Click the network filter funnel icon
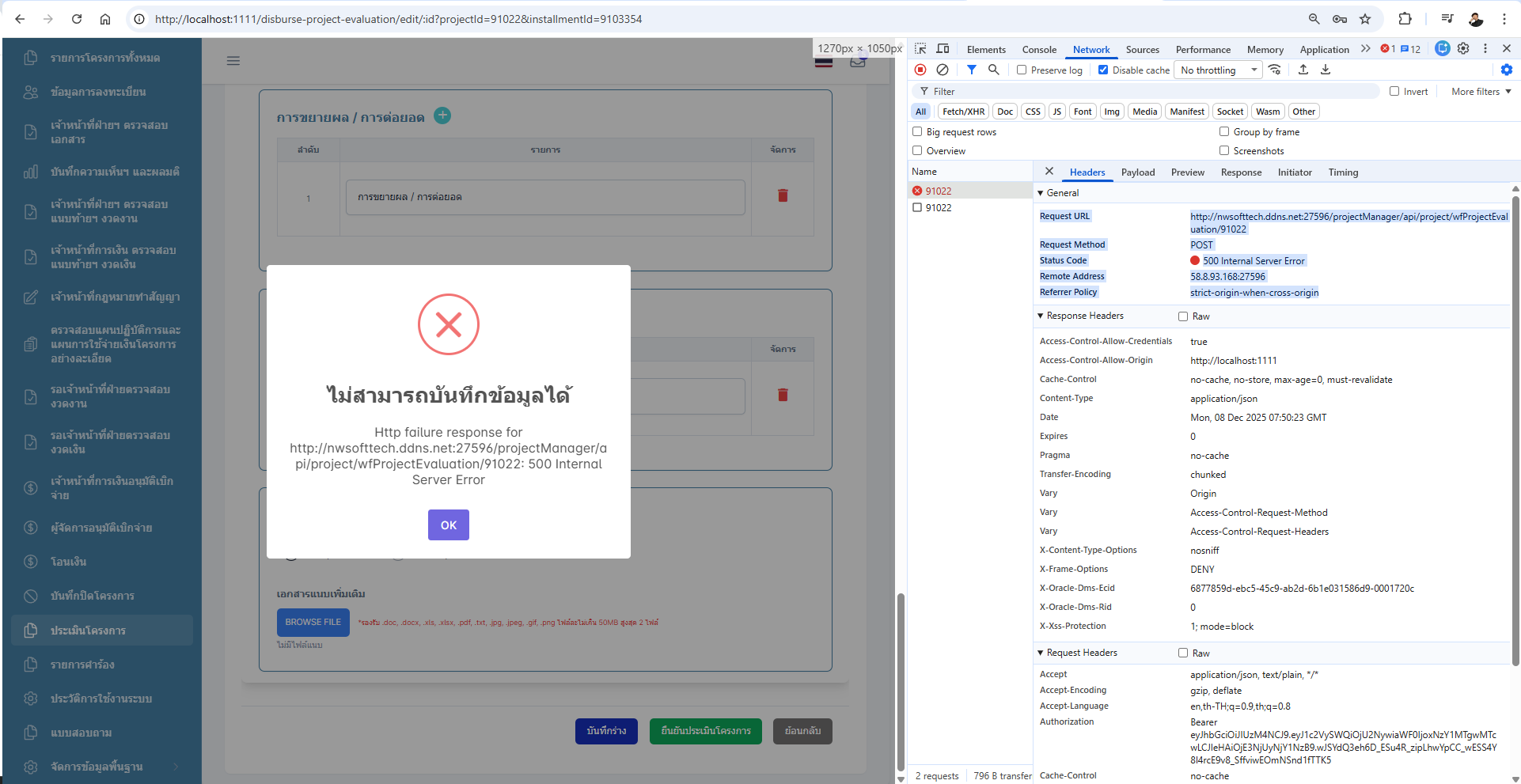 tap(971, 70)
